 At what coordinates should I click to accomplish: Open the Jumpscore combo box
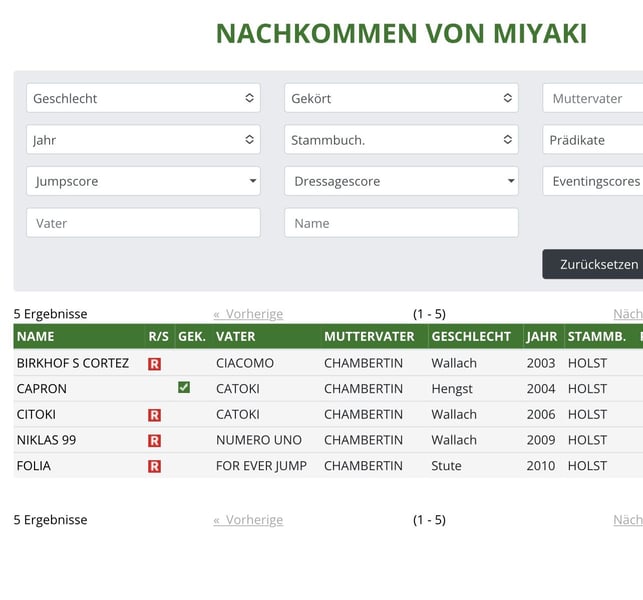tap(143, 181)
